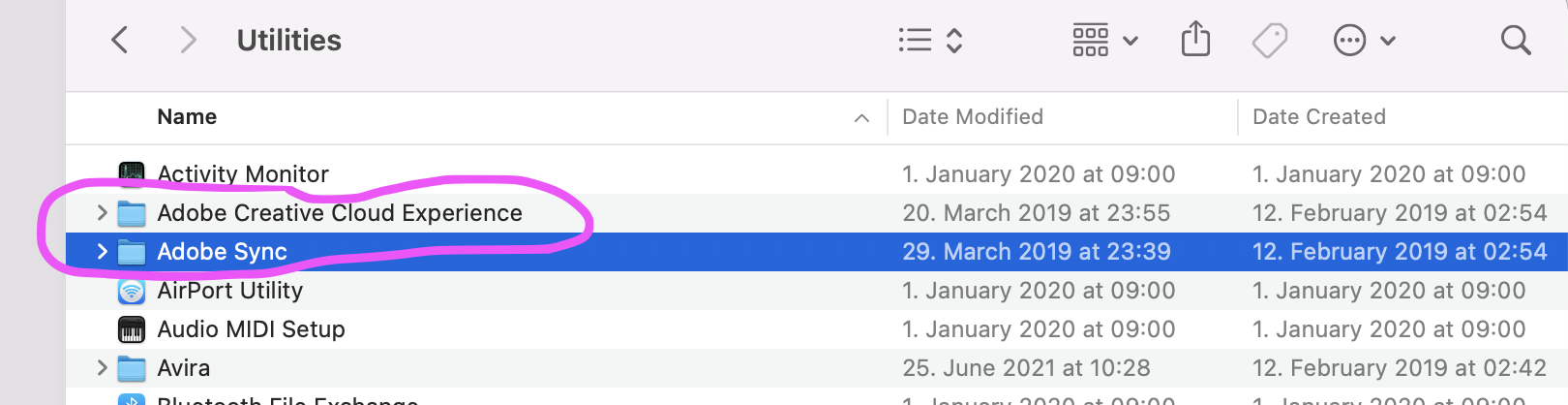
Task: Sort by Date Modified column
Action: pyautogui.click(x=972, y=117)
